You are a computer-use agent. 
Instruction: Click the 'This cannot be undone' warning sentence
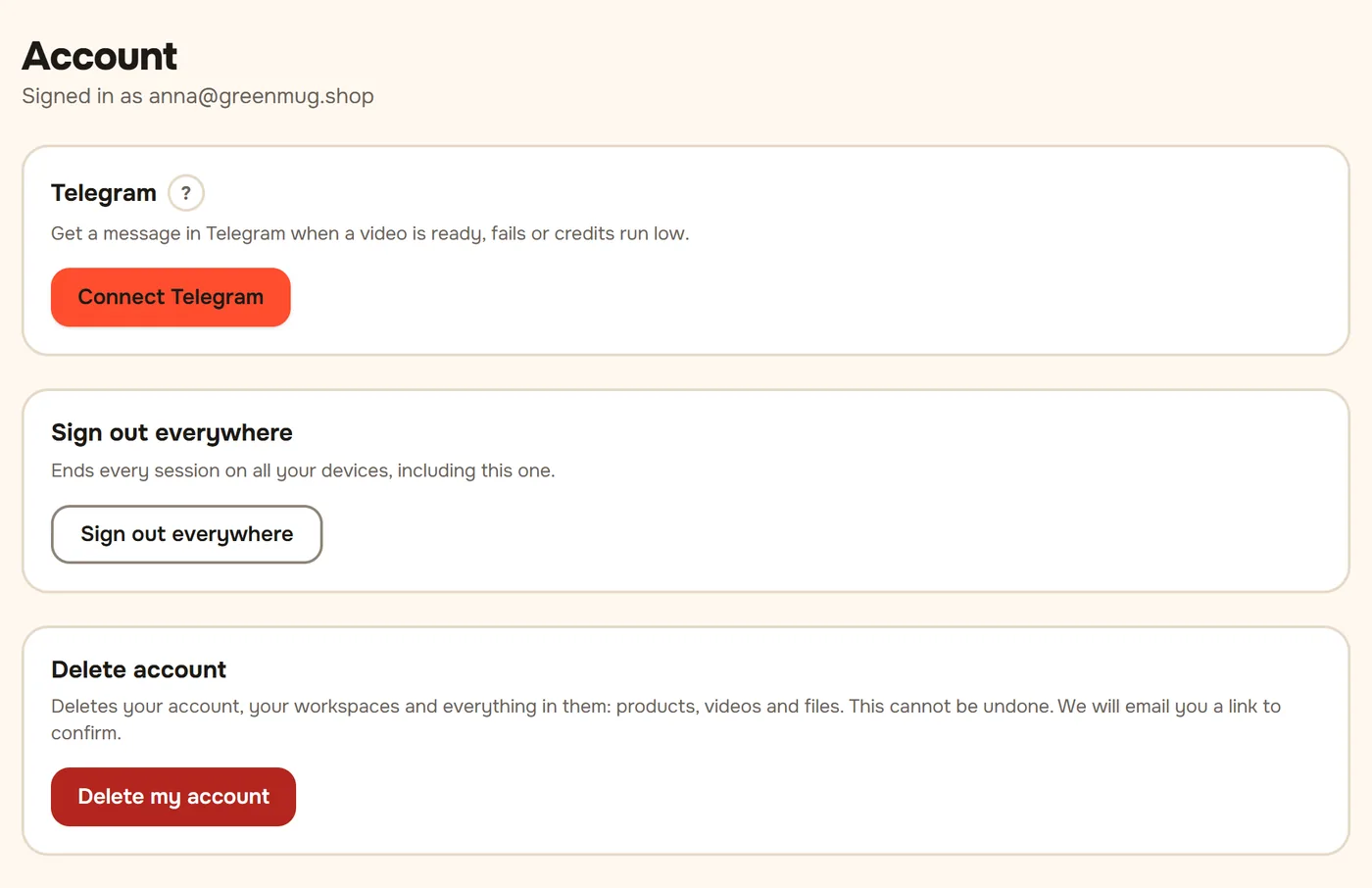tap(951, 706)
